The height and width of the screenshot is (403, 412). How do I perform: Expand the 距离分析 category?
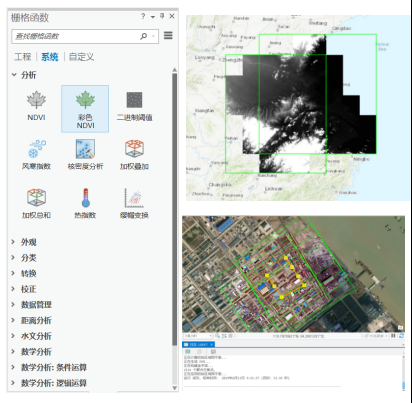pyautogui.click(x=13, y=320)
